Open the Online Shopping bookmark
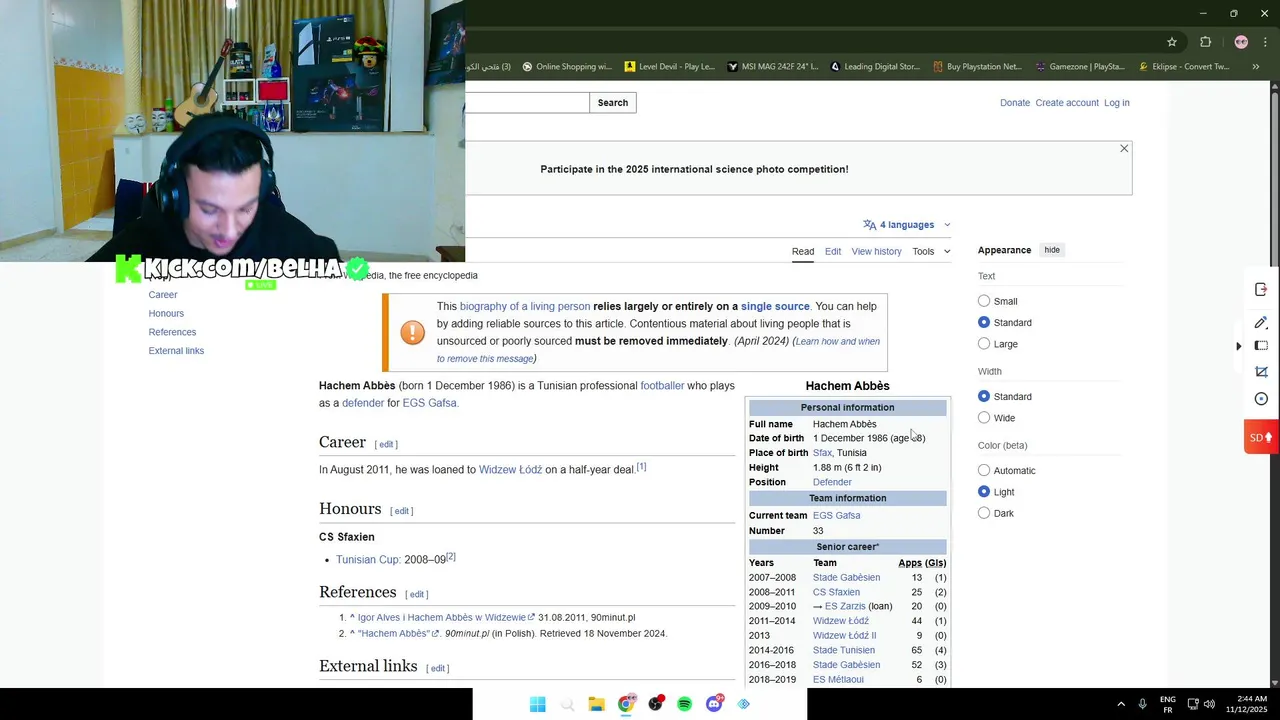1280x720 pixels. 567,67
